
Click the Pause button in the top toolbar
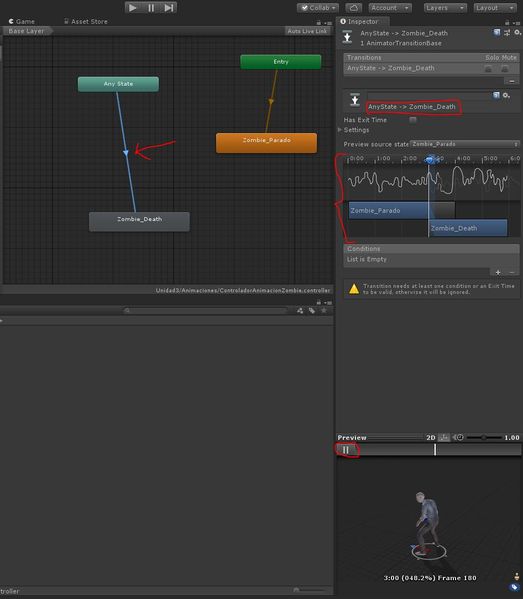click(x=151, y=7)
